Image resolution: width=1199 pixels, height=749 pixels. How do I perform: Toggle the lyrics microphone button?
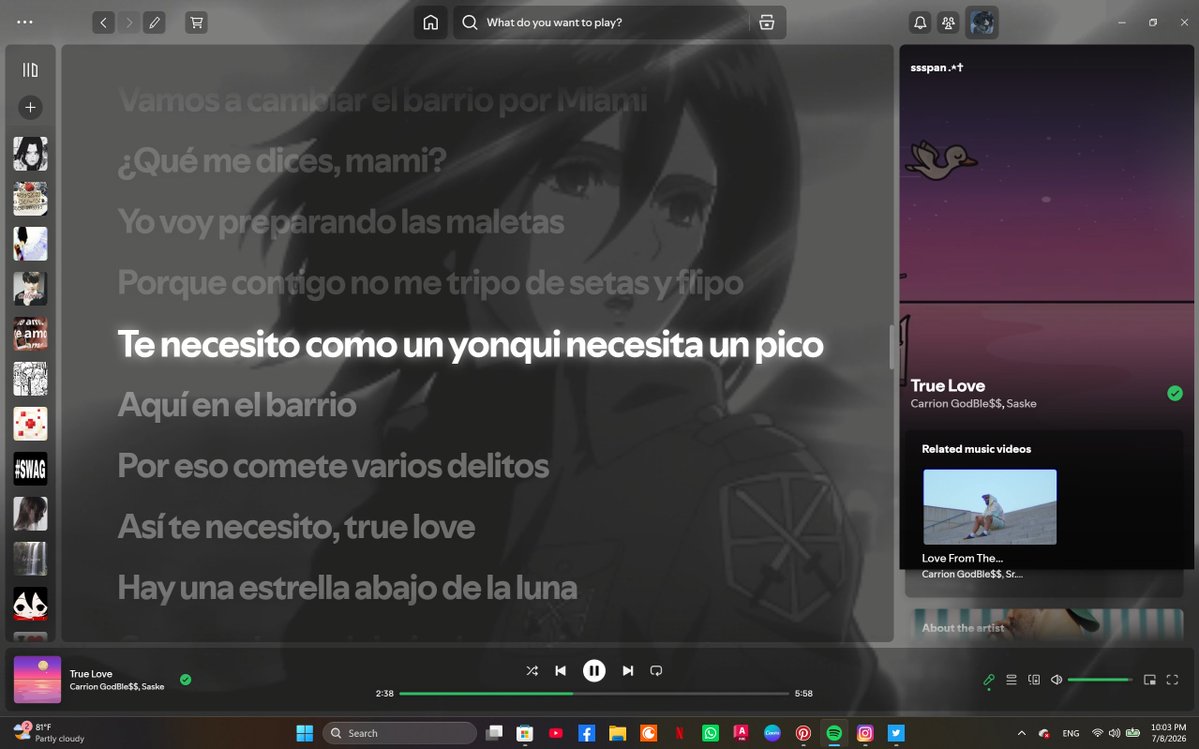[x=989, y=679]
